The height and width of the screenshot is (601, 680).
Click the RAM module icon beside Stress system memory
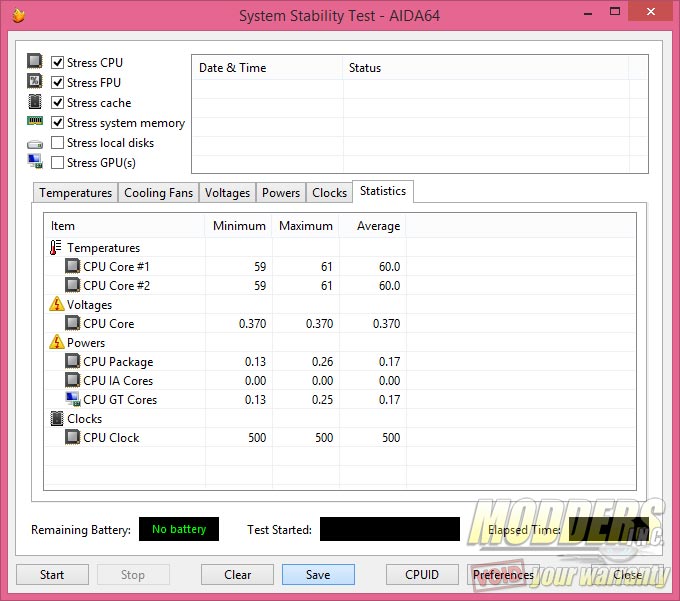[x=35, y=121]
